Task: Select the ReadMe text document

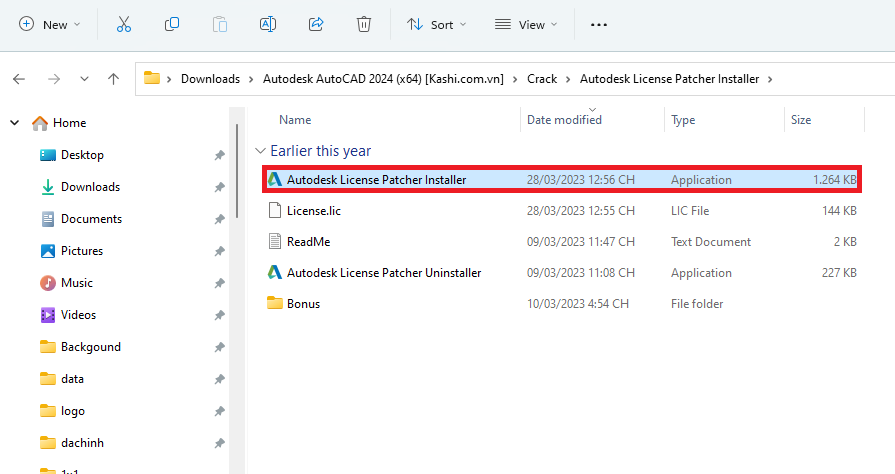Action: tap(562, 242)
